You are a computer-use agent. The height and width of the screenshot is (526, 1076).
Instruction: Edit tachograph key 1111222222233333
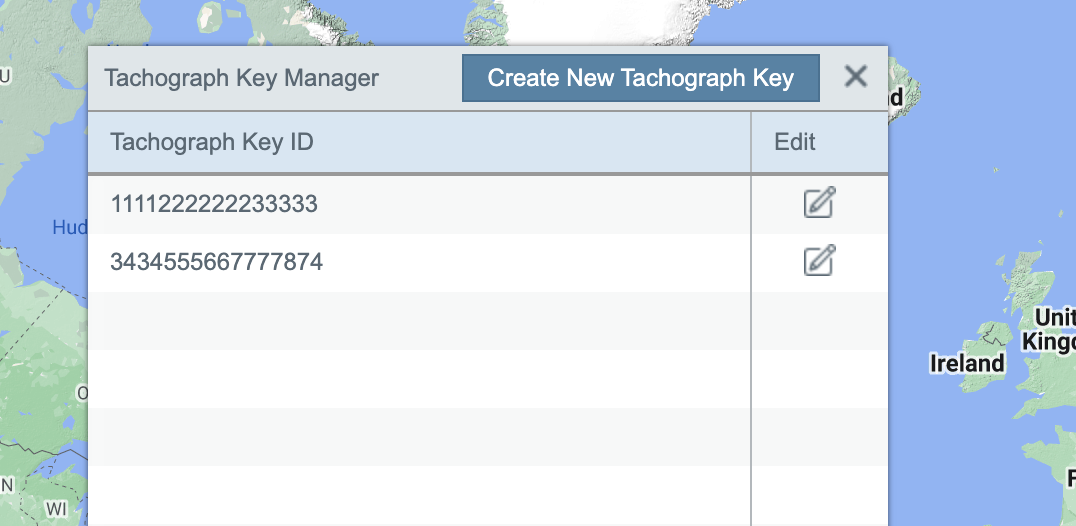(819, 203)
